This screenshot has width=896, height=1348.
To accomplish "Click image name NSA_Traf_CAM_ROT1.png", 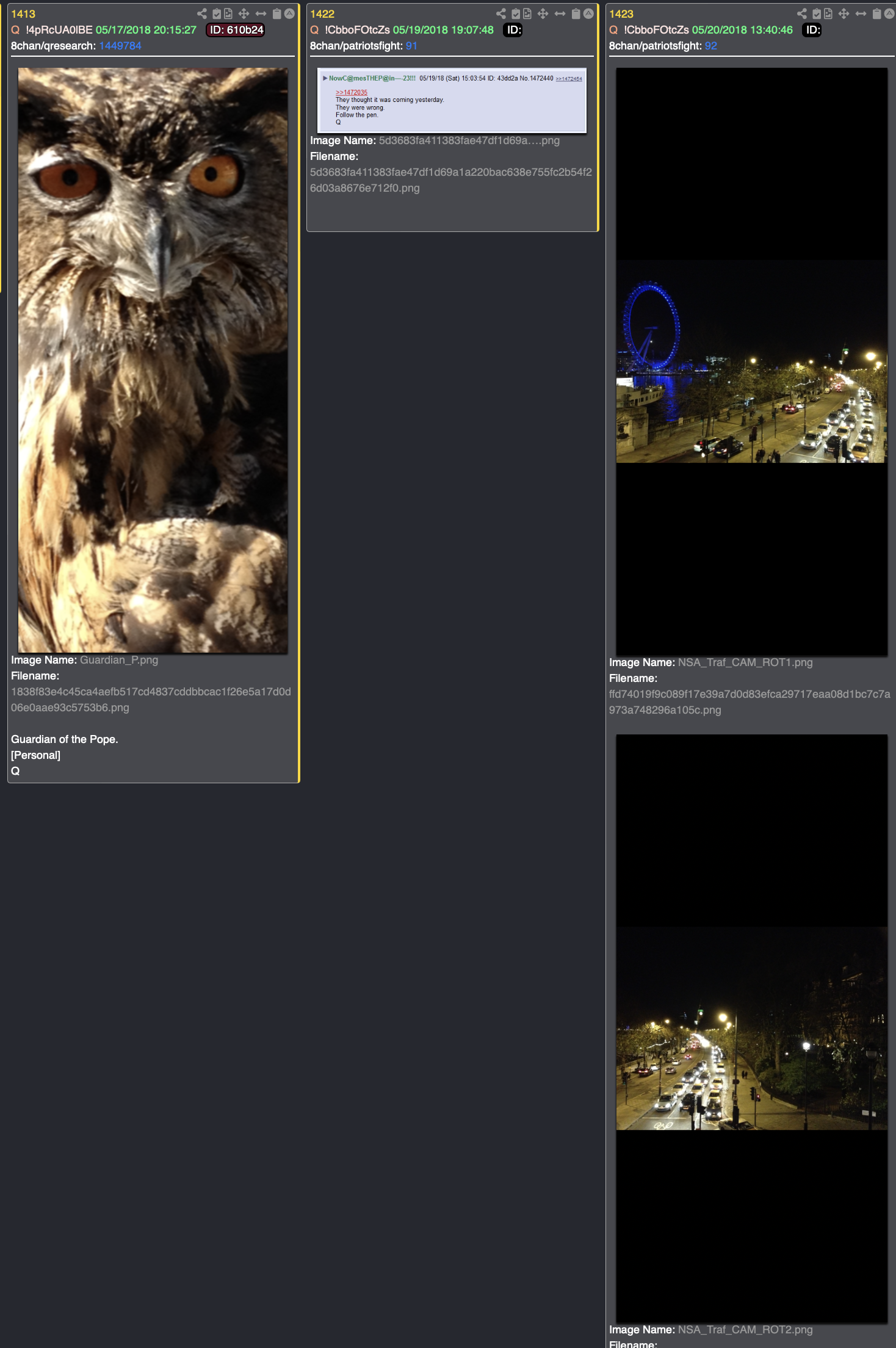I will click(x=745, y=662).
